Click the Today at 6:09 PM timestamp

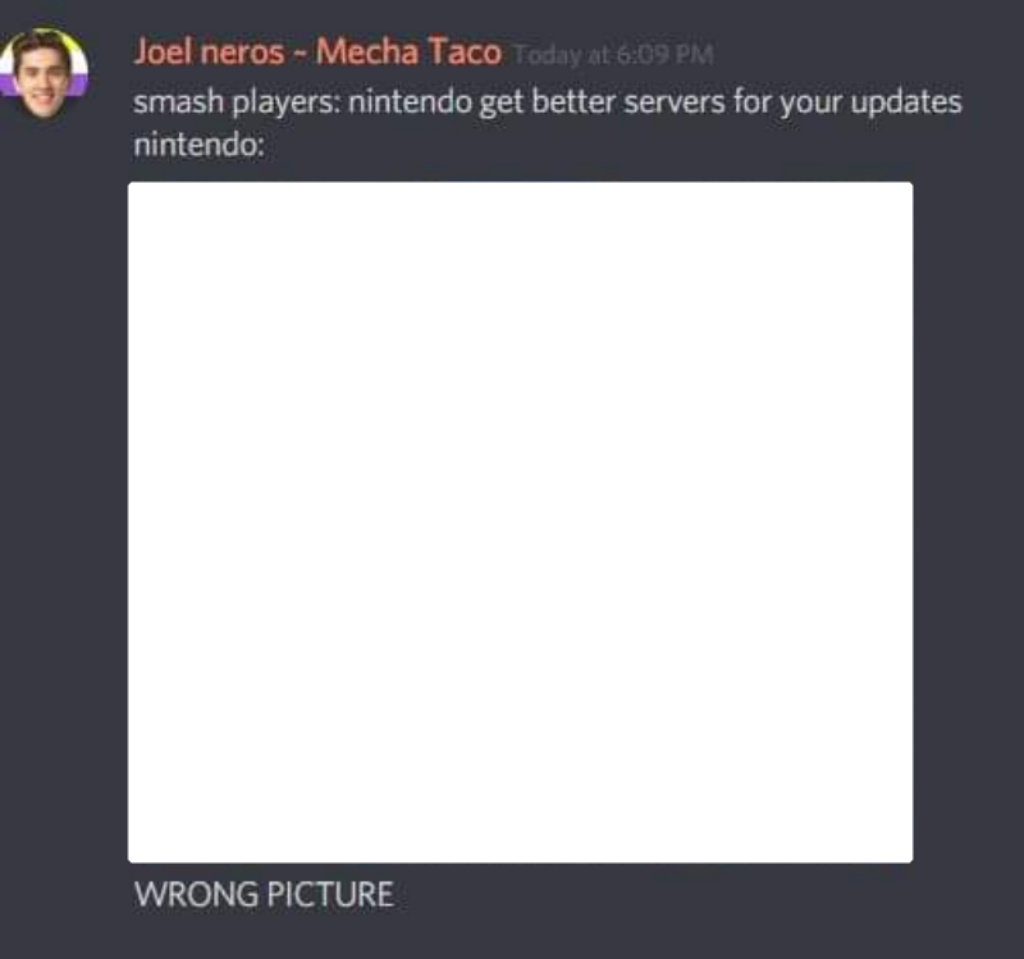tap(613, 55)
